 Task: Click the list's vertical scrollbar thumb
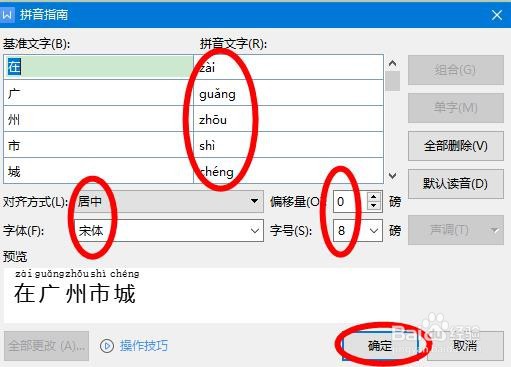(x=393, y=81)
